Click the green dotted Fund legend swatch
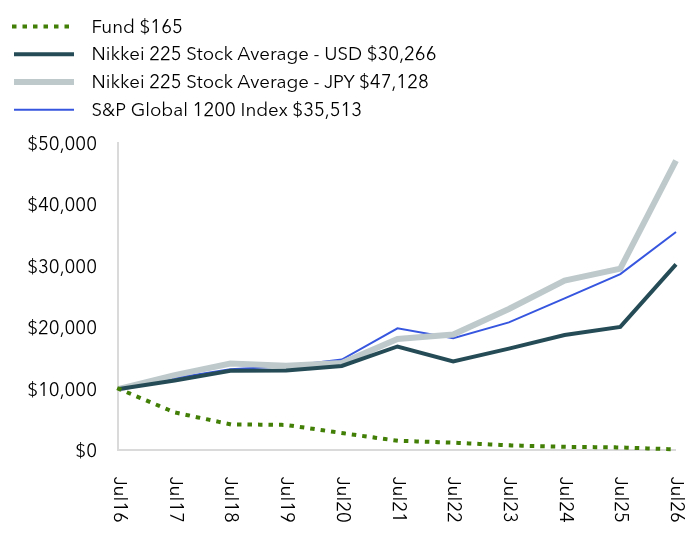Viewport: 696px width, 552px height. coord(41,27)
